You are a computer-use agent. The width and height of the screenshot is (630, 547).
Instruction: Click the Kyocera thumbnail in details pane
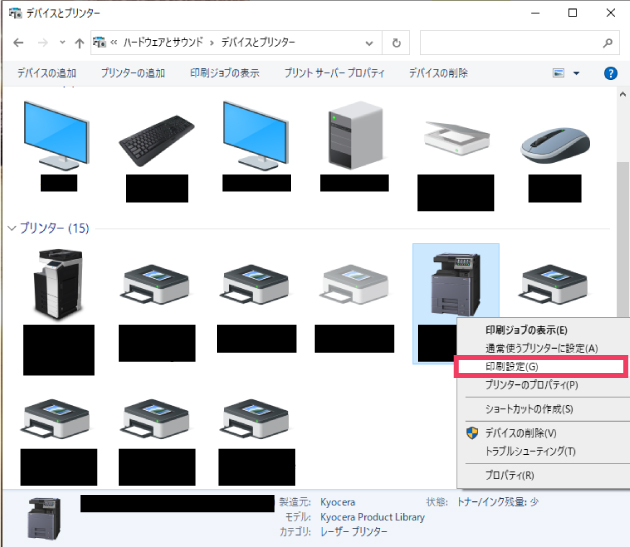click(44, 518)
